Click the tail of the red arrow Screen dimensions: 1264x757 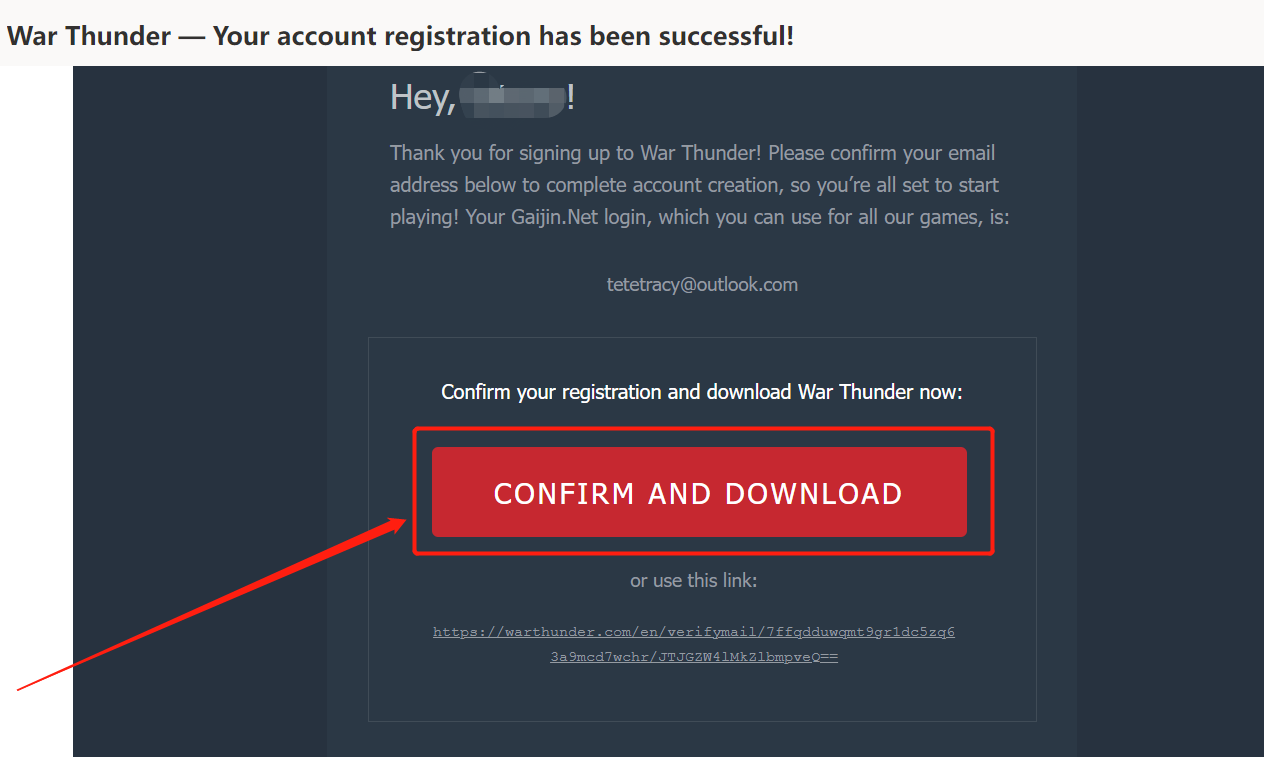pyautogui.click(x=20, y=688)
